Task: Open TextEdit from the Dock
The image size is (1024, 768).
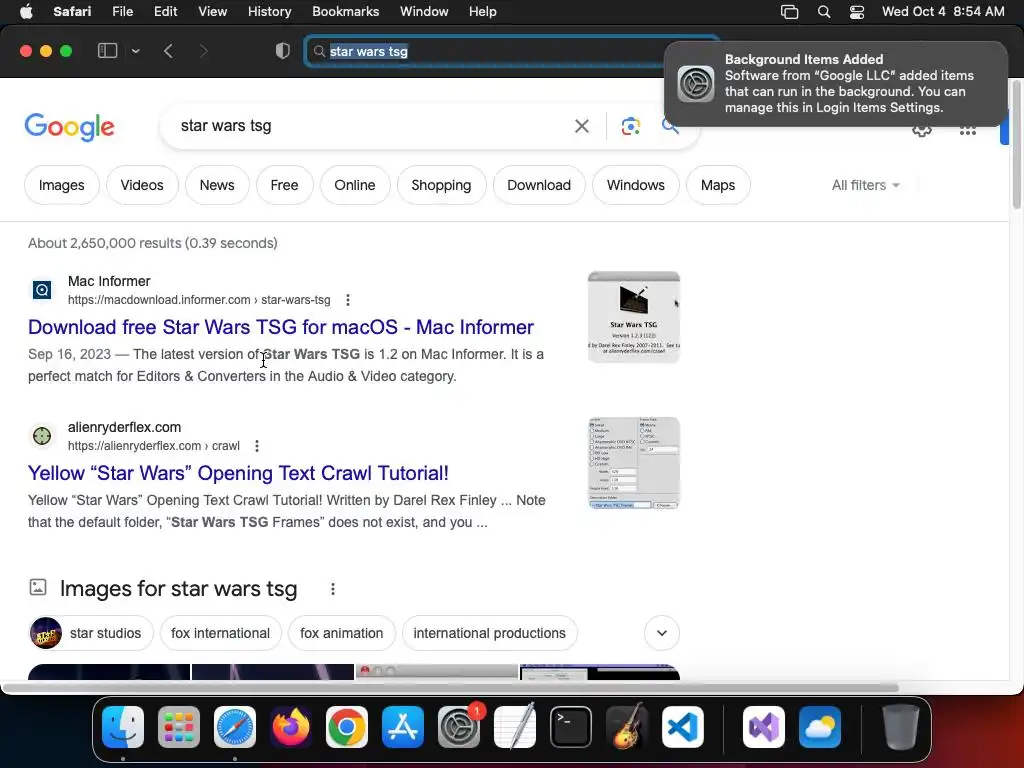Action: click(x=515, y=727)
